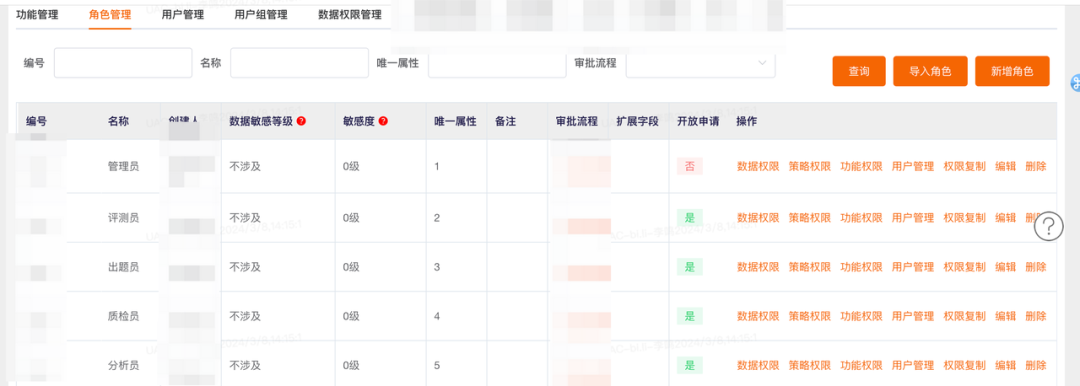Click the 新增角色 button
This screenshot has height=386, width=1080.
click(x=1012, y=71)
